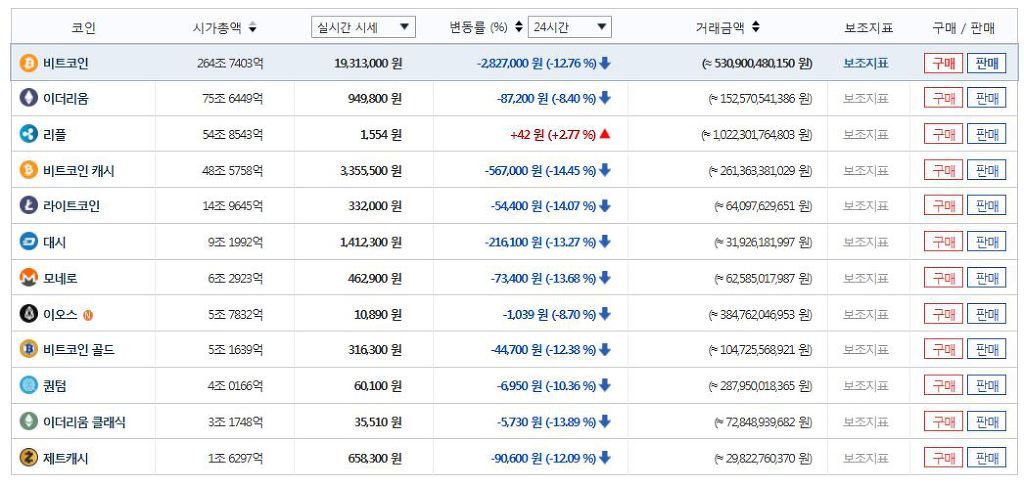Click the 시가총액 column header text
Viewport: 1024px width, 487px height.
217,27
